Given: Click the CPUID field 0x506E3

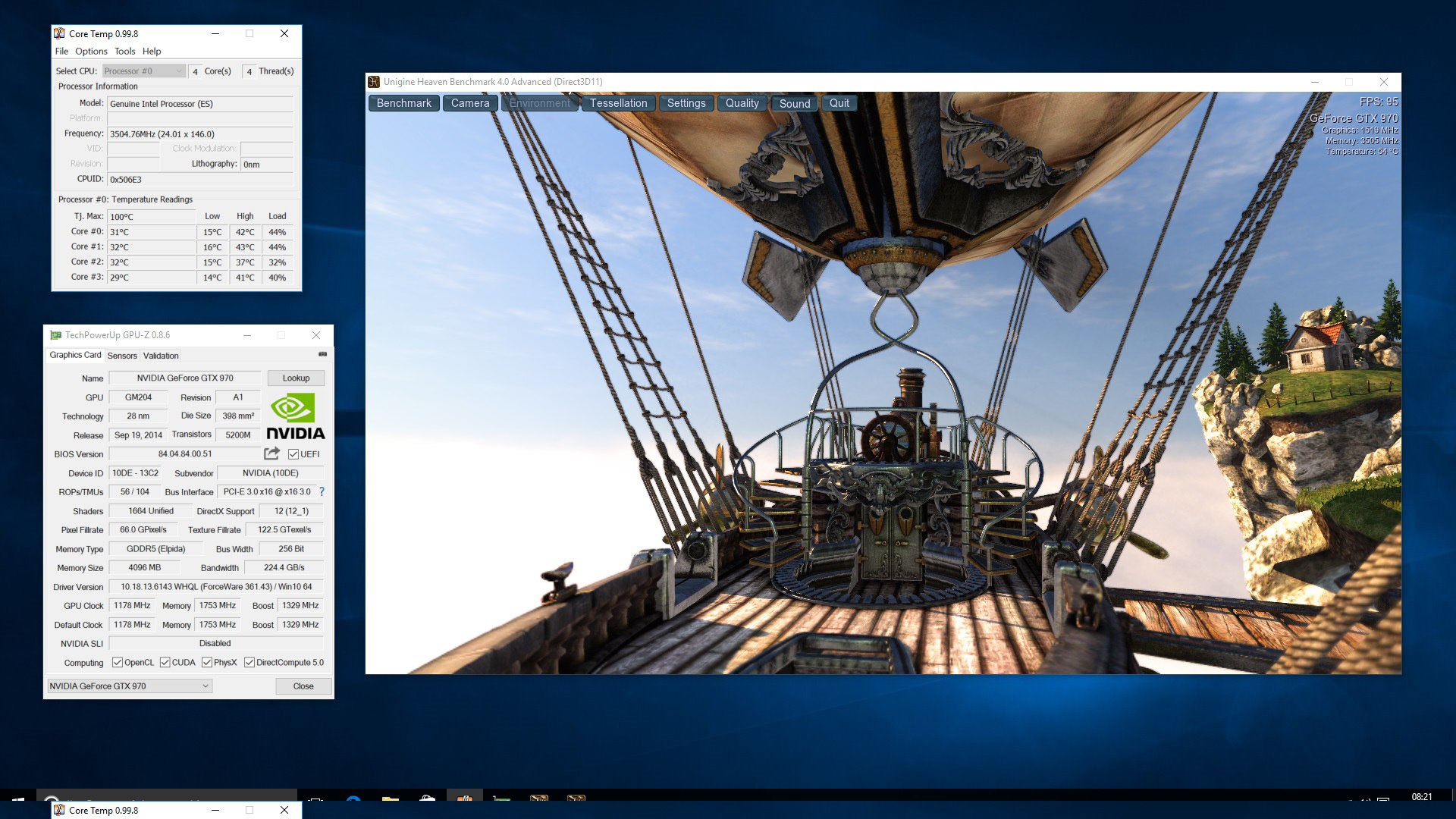Looking at the screenshot, I should click(200, 180).
